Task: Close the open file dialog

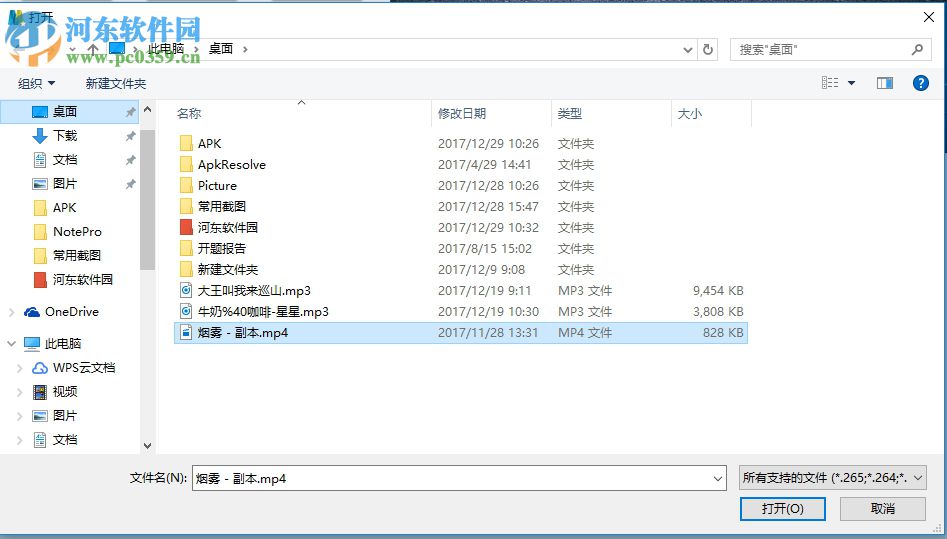Action: click(929, 17)
